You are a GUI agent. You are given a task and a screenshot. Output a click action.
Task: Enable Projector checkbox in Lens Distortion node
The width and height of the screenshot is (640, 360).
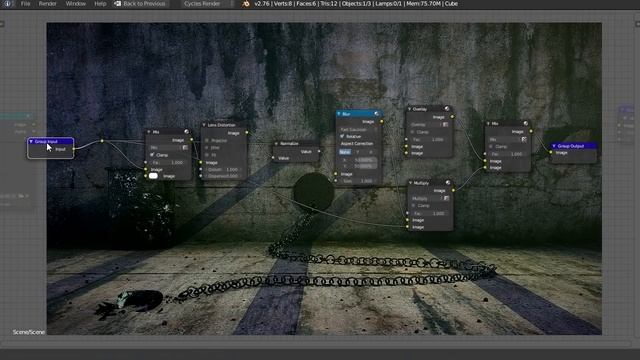(x=207, y=140)
